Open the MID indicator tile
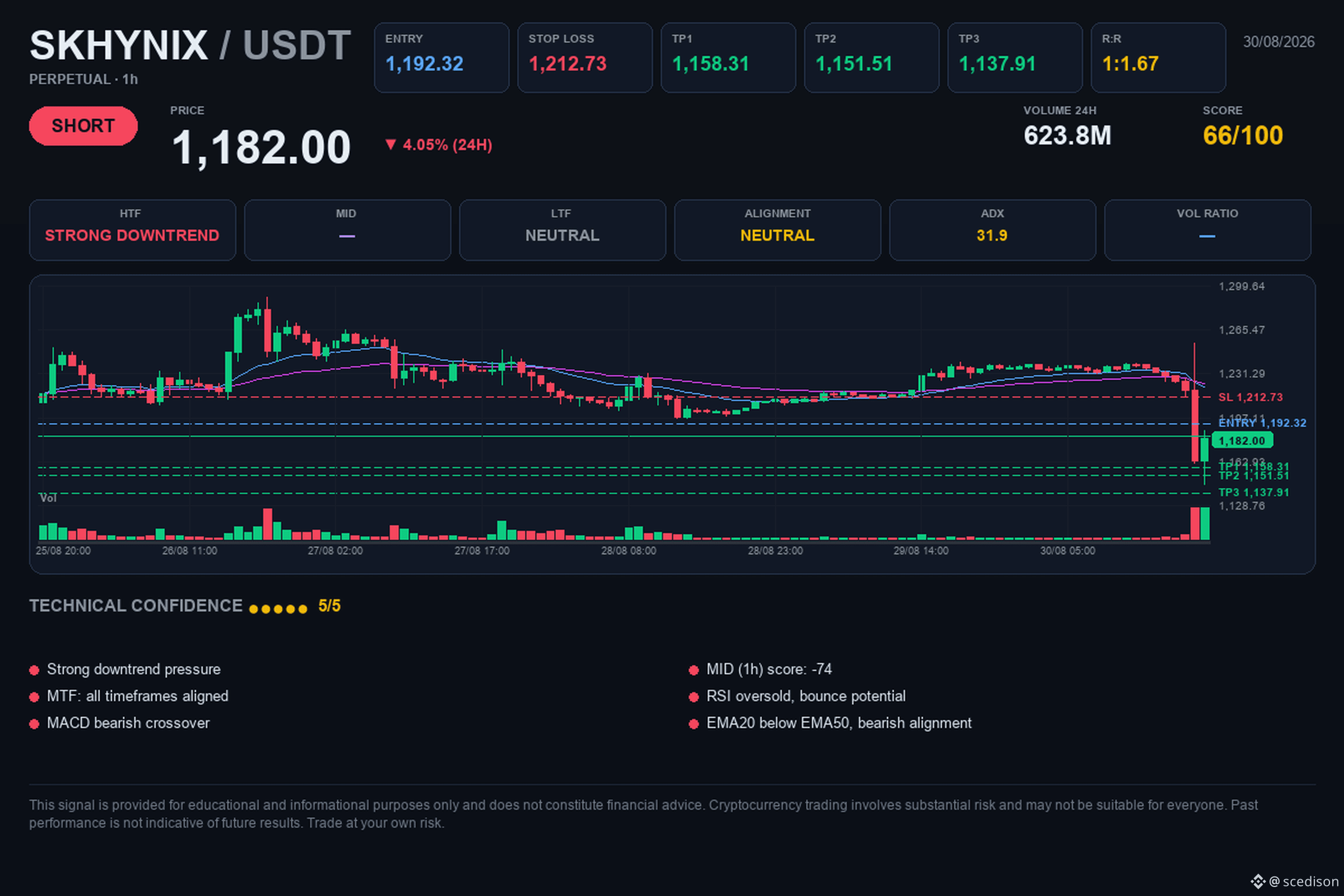The width and height of the screenshot is (1344, 896). coord(347,230)
